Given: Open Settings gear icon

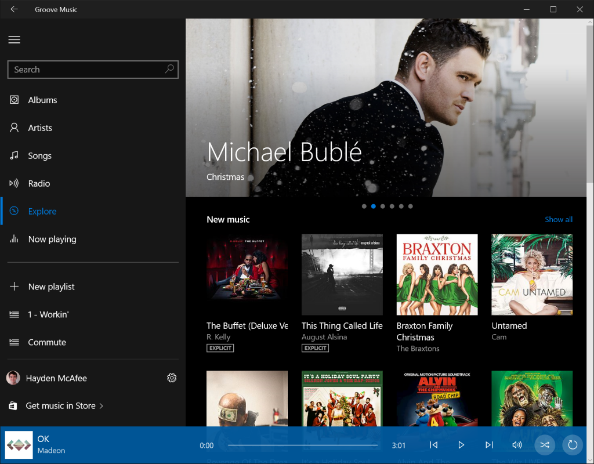Looking at the screenshot, I should tap(172, 378).
